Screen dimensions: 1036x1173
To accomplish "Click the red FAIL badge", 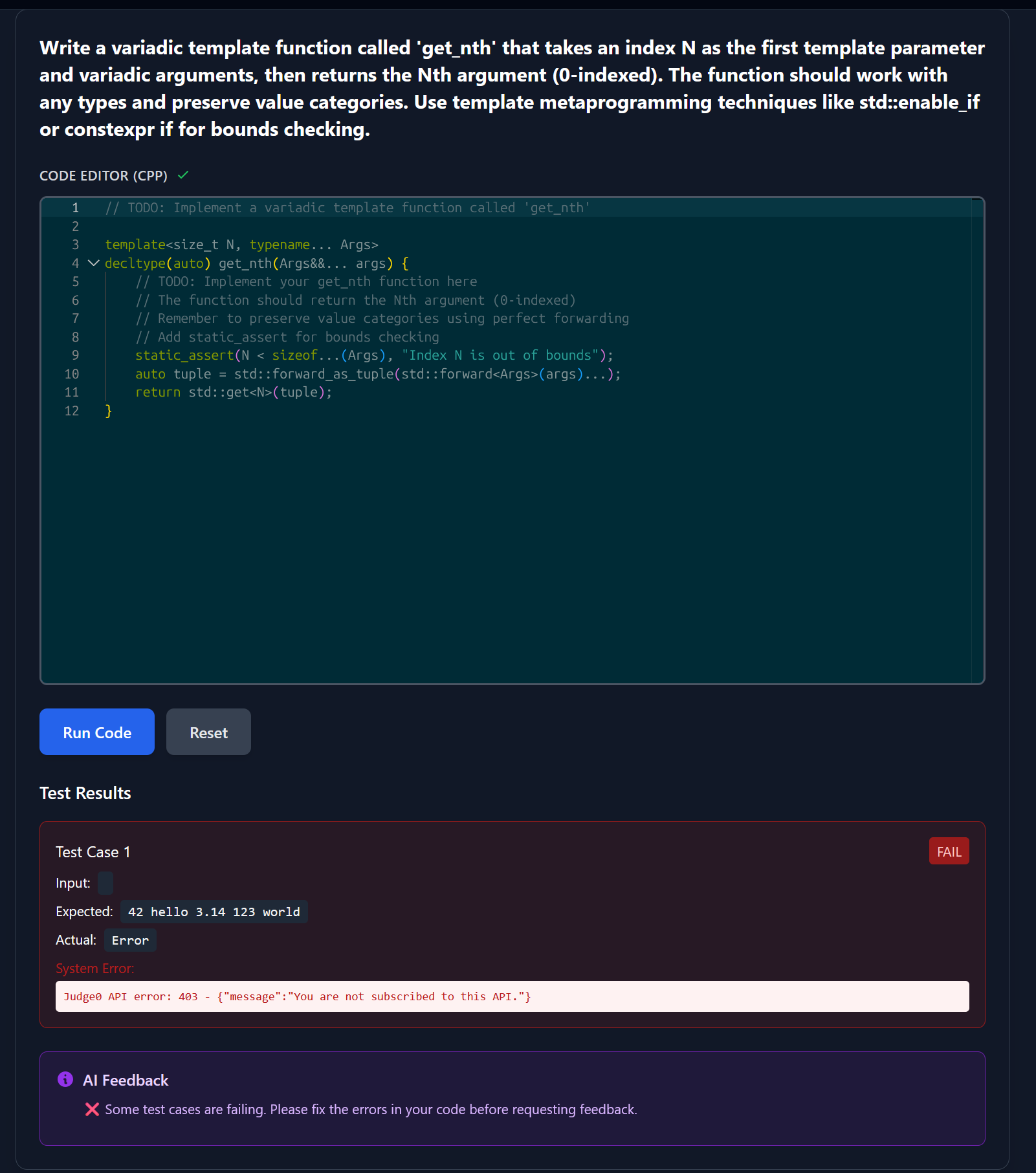I will coord(949,851).
